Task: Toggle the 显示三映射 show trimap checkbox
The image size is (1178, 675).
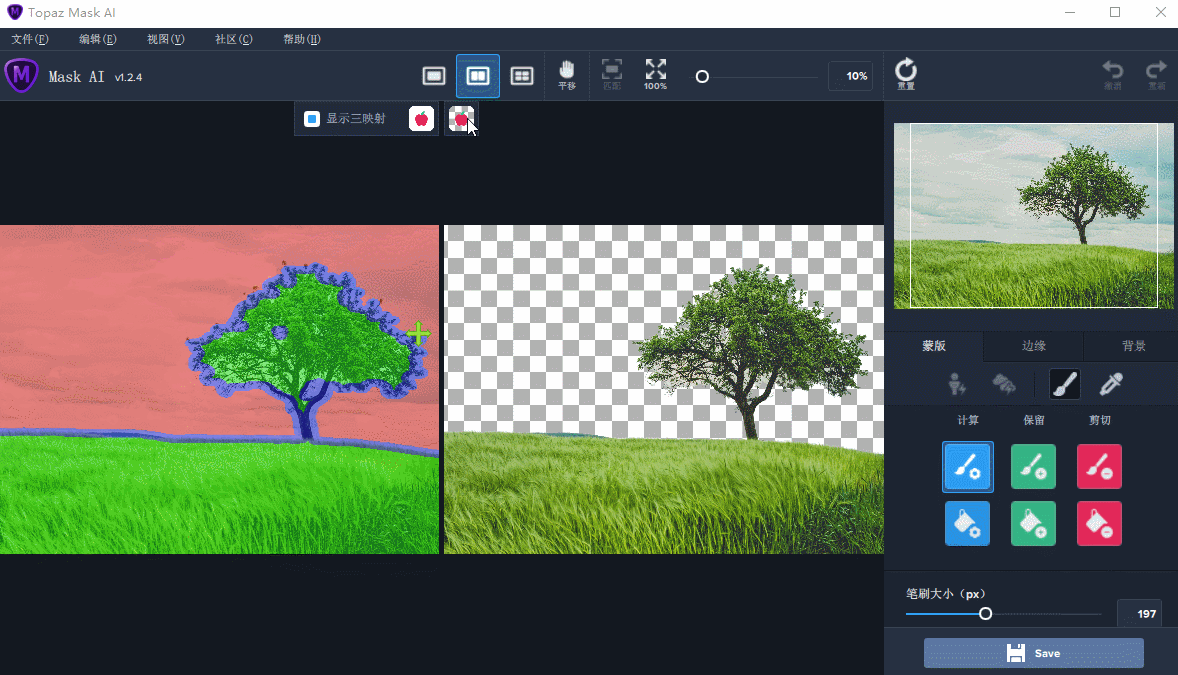Action: click(x=312, y=119)
